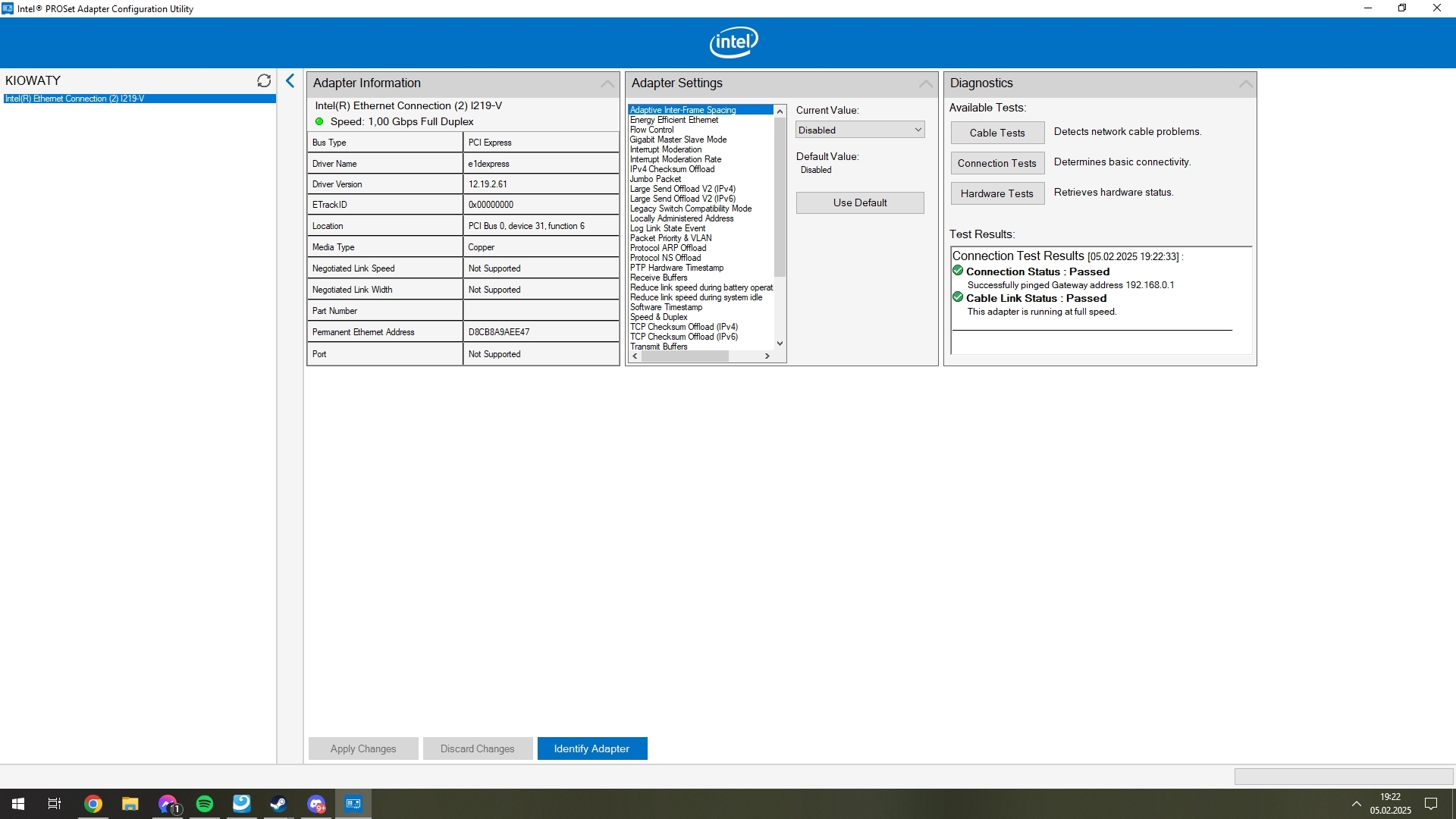1456x819 pixels.
Task: Choose Flow Control in settings list
Action: coord(651,130)
